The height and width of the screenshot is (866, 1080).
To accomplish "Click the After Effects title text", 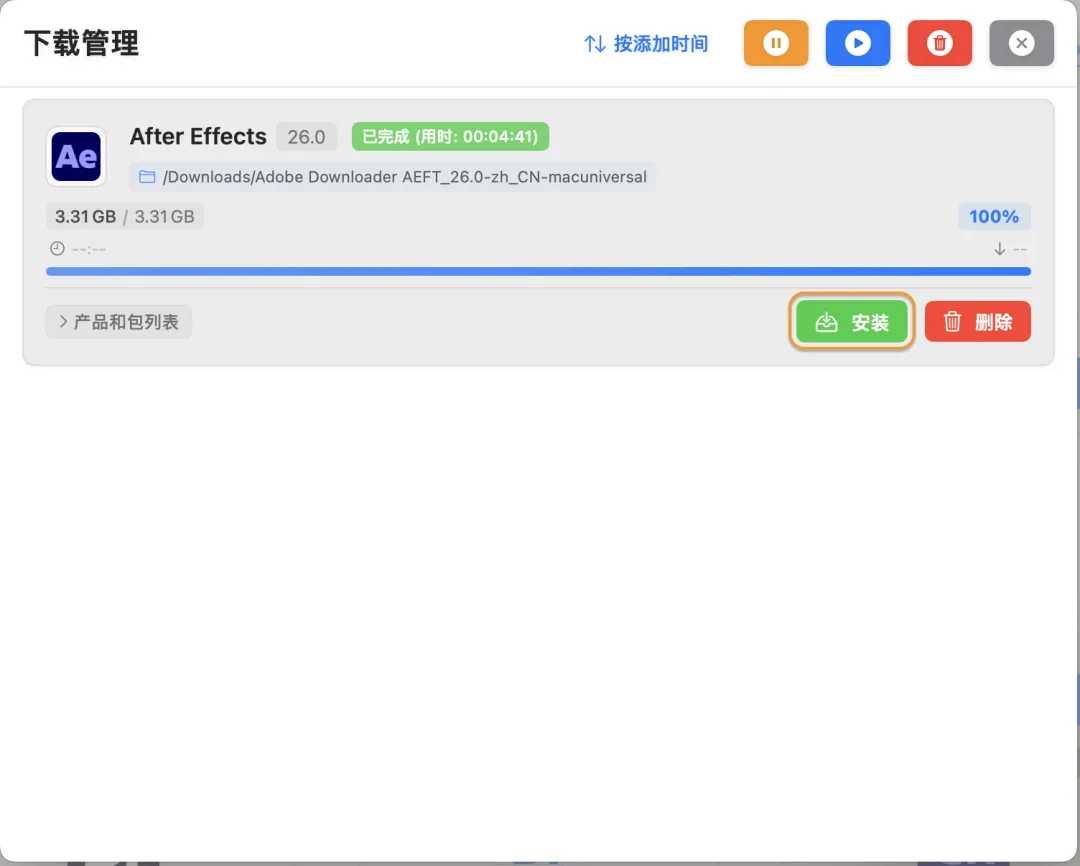I will (198, 136).
